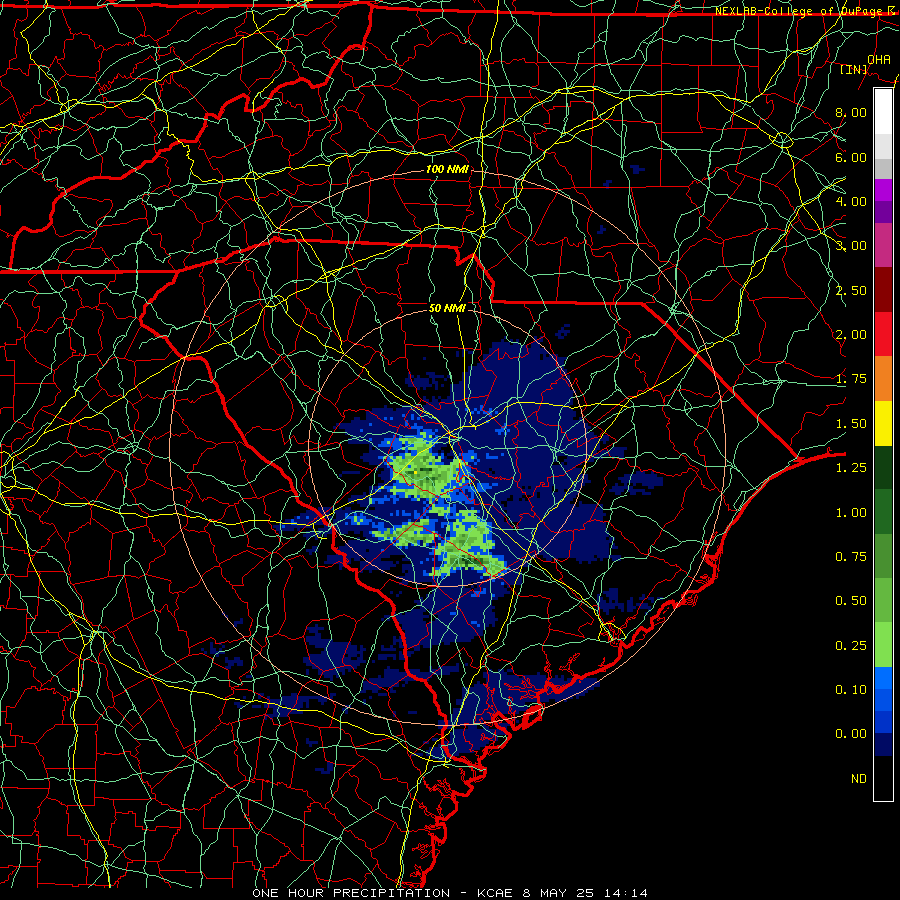The image size is (900, 900).
Task: Click the 2.50 legend value
Action: [x=851, y=290]
